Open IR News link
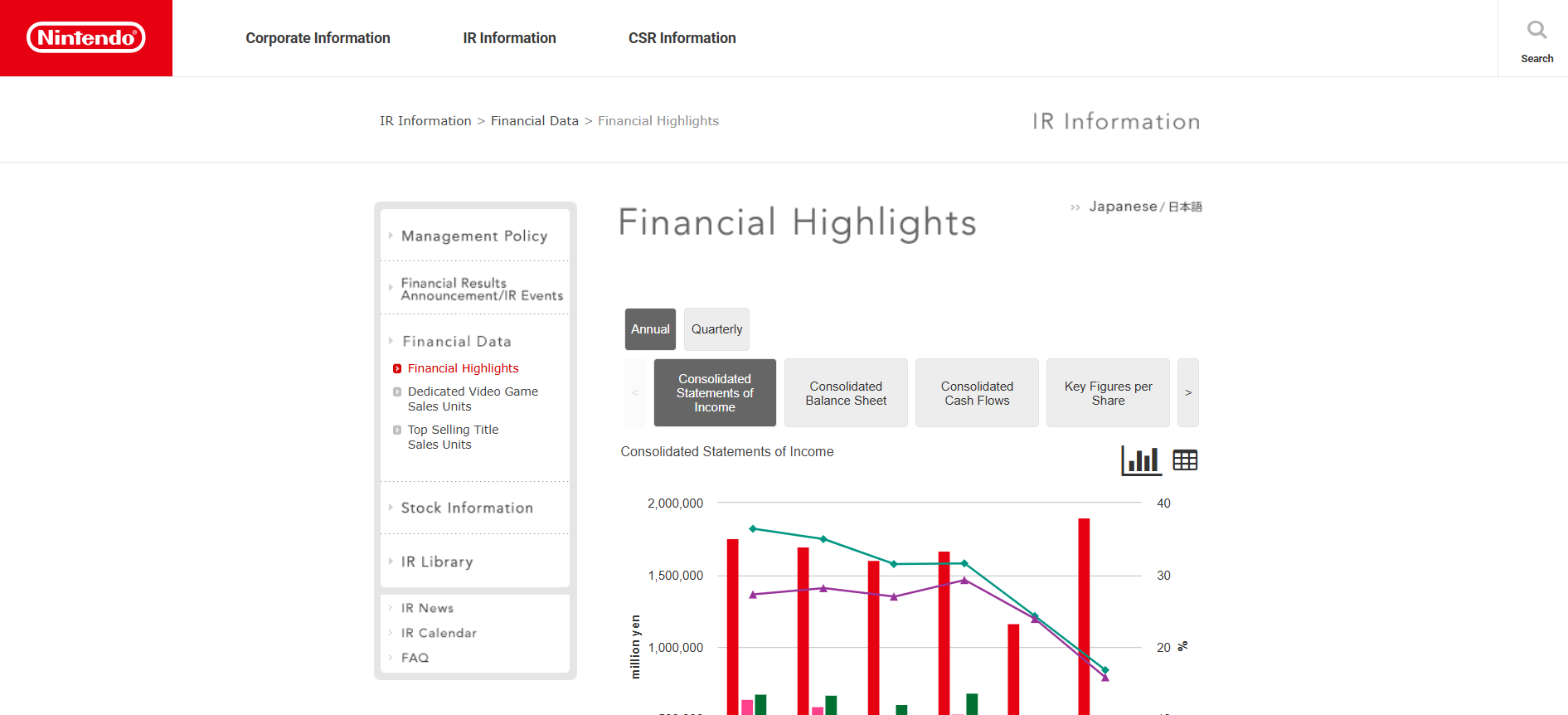Image resolution: width=1568 pixels, height=715 pixels. [x=427, y=608]
